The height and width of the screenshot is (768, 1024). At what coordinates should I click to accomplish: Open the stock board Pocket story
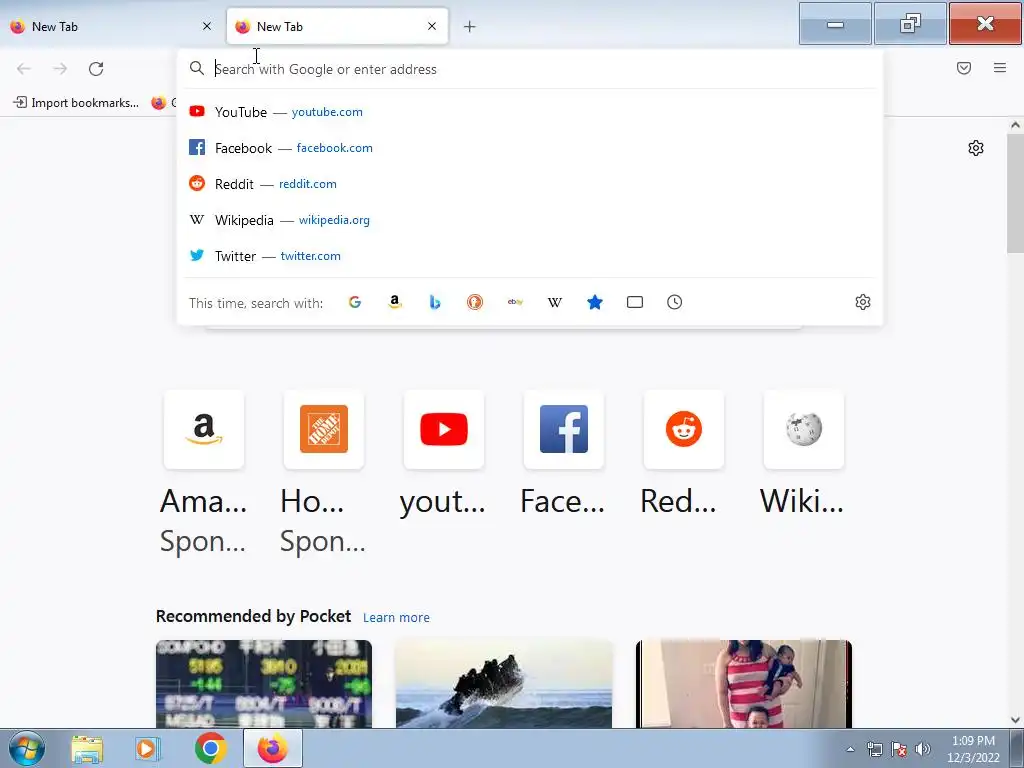264,684
